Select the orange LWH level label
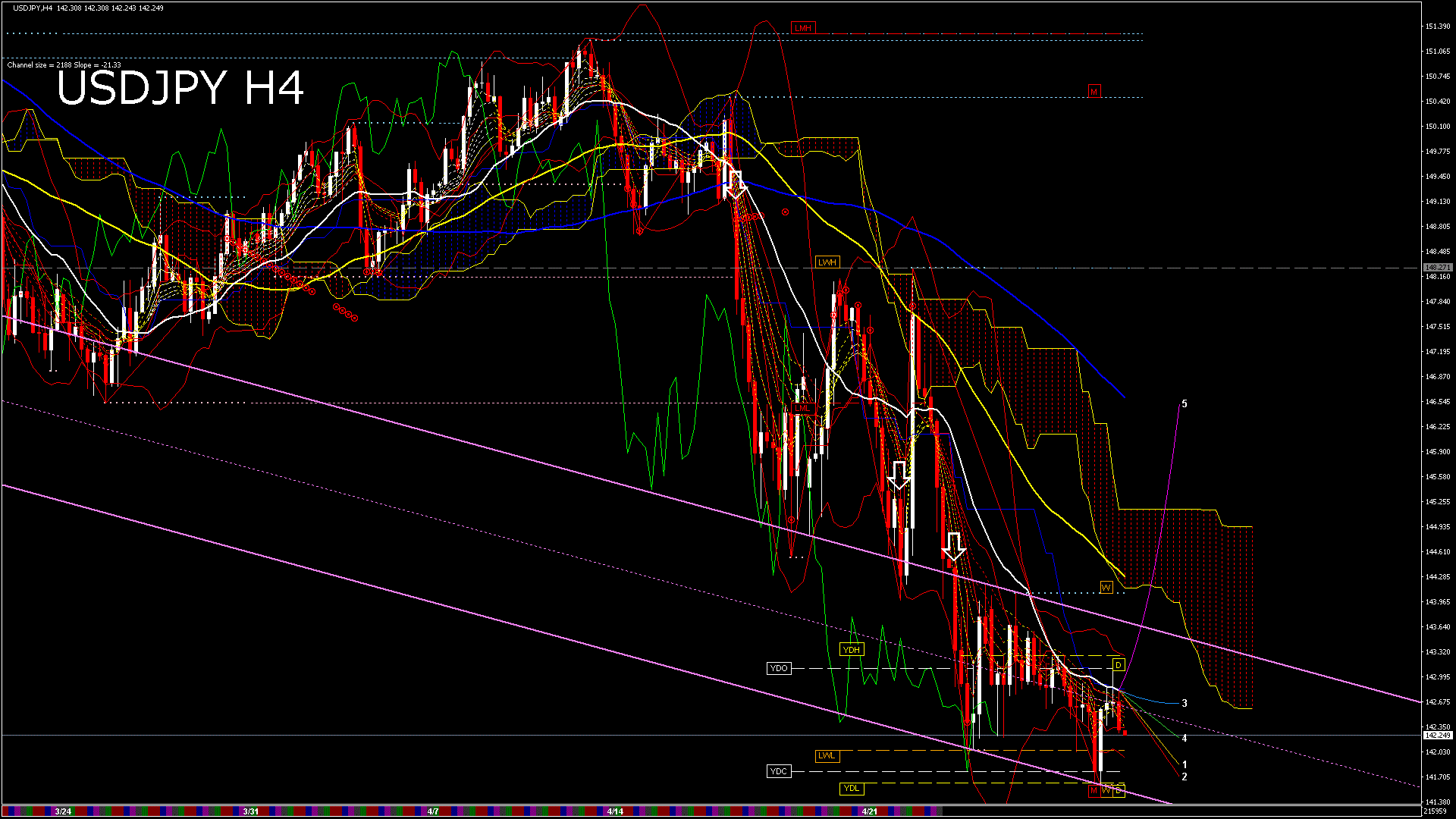 (x=827, y=262)
